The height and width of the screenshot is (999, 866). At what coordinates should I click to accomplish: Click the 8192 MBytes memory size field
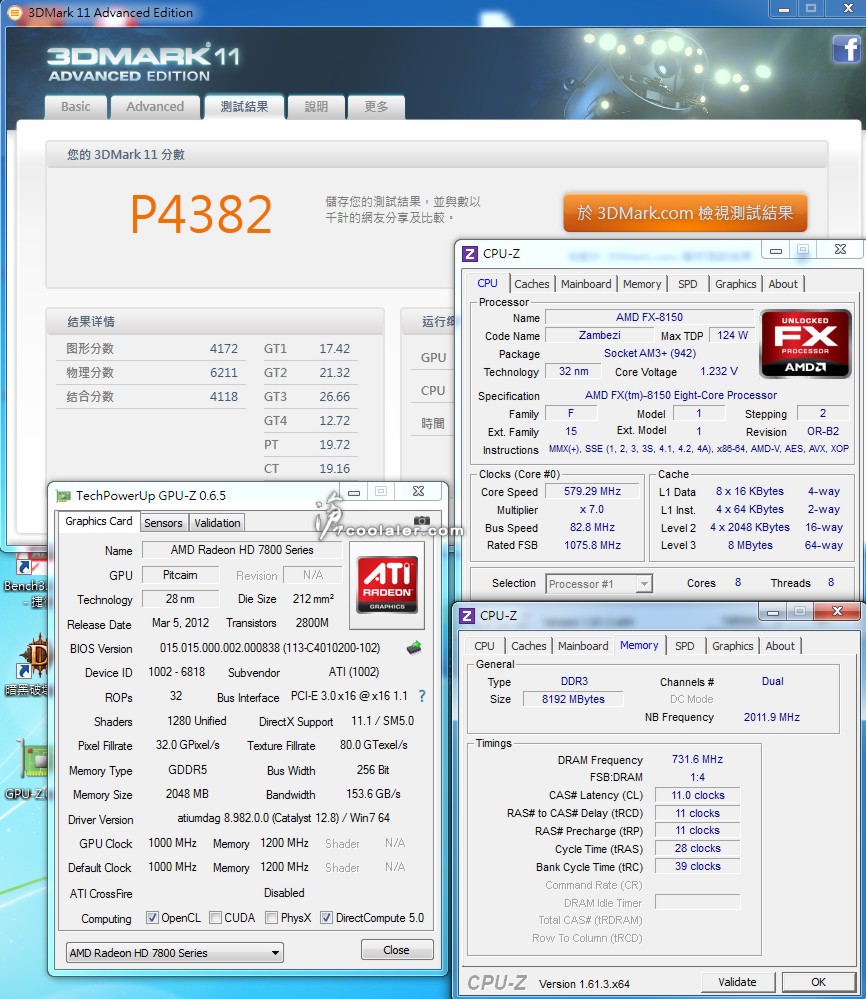tap(573, 699)
